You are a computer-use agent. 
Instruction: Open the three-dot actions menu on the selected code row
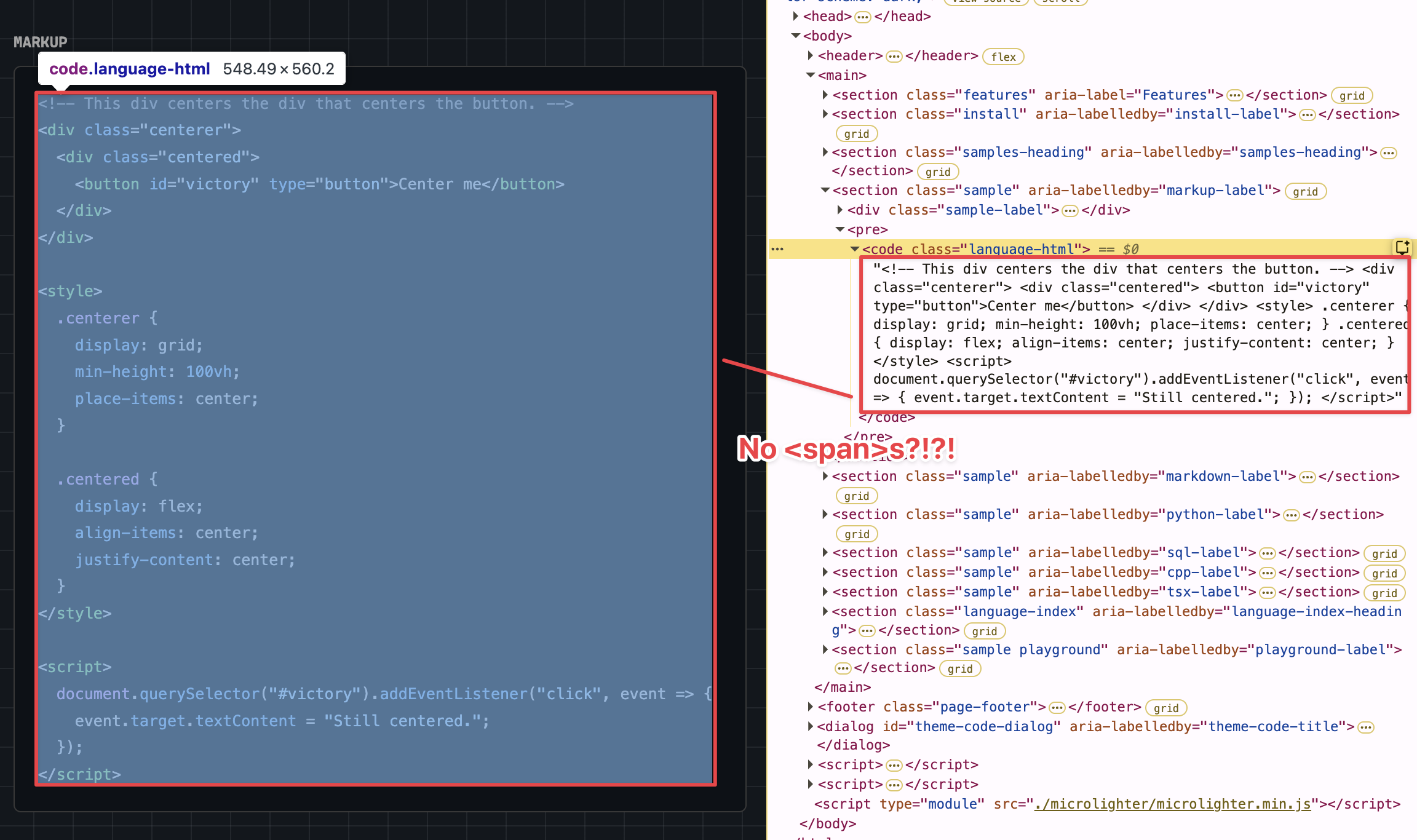[777, 249]
